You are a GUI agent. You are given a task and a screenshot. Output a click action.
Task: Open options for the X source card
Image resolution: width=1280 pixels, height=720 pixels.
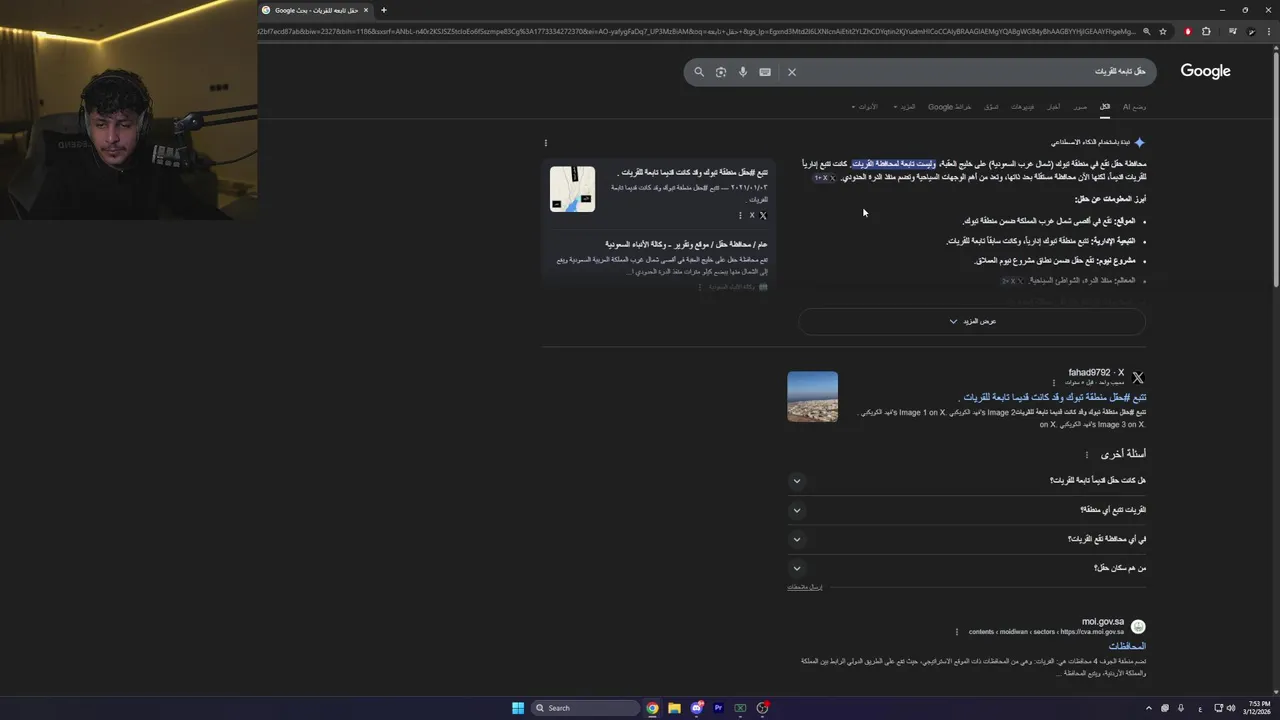tap(740, 215)
